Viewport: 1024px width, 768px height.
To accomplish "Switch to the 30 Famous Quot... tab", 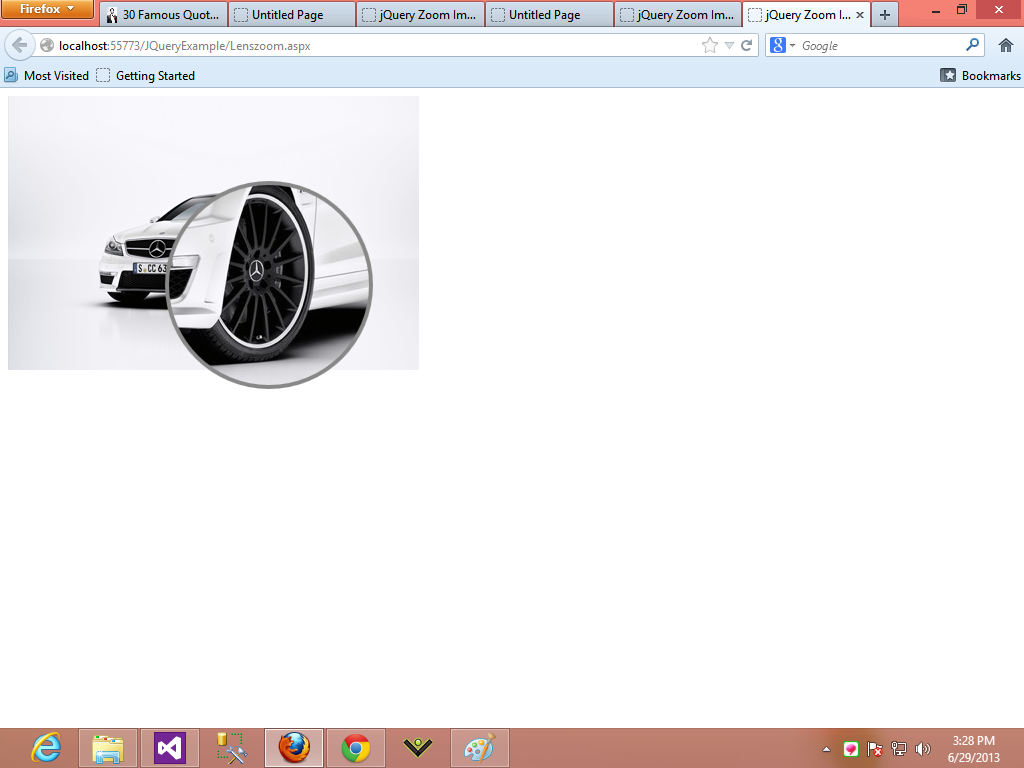I will tap(163, 14).
